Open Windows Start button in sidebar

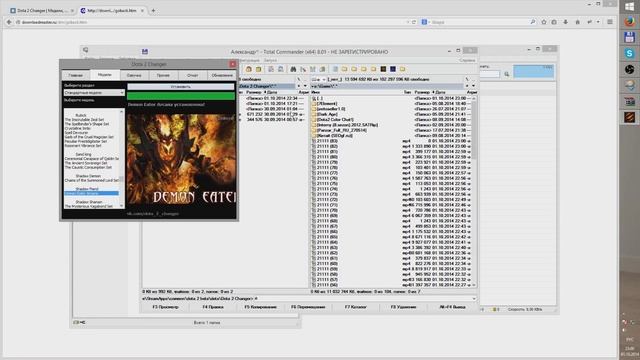point(629,7)
